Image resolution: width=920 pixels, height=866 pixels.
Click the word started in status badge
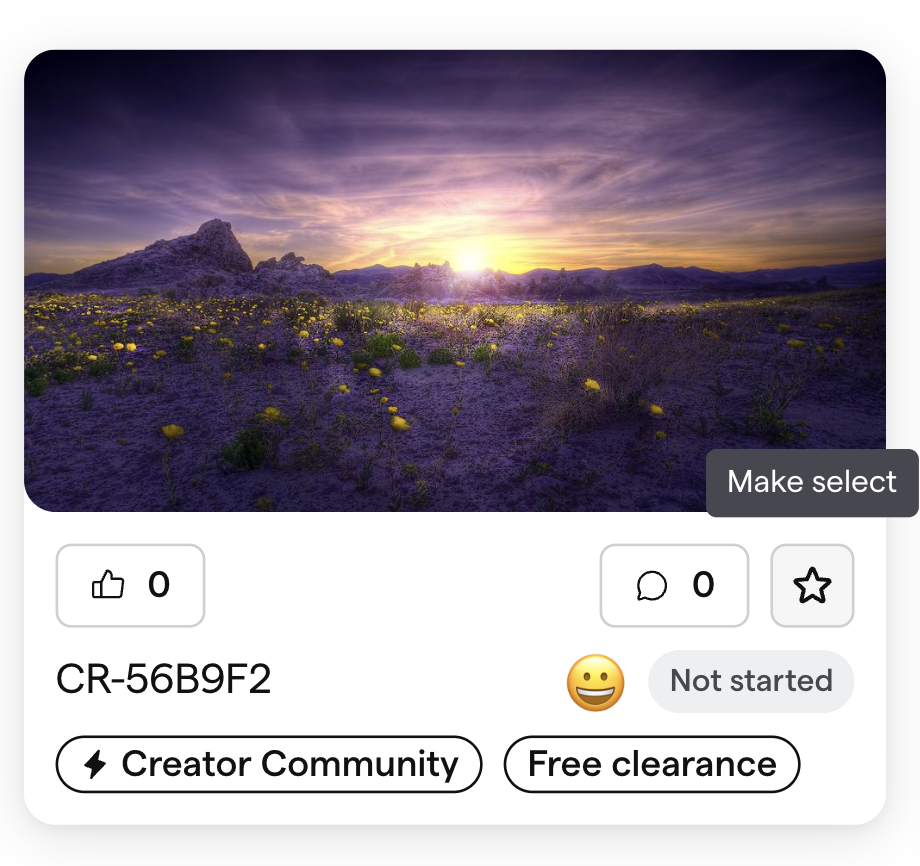click(x=781, y=681)
